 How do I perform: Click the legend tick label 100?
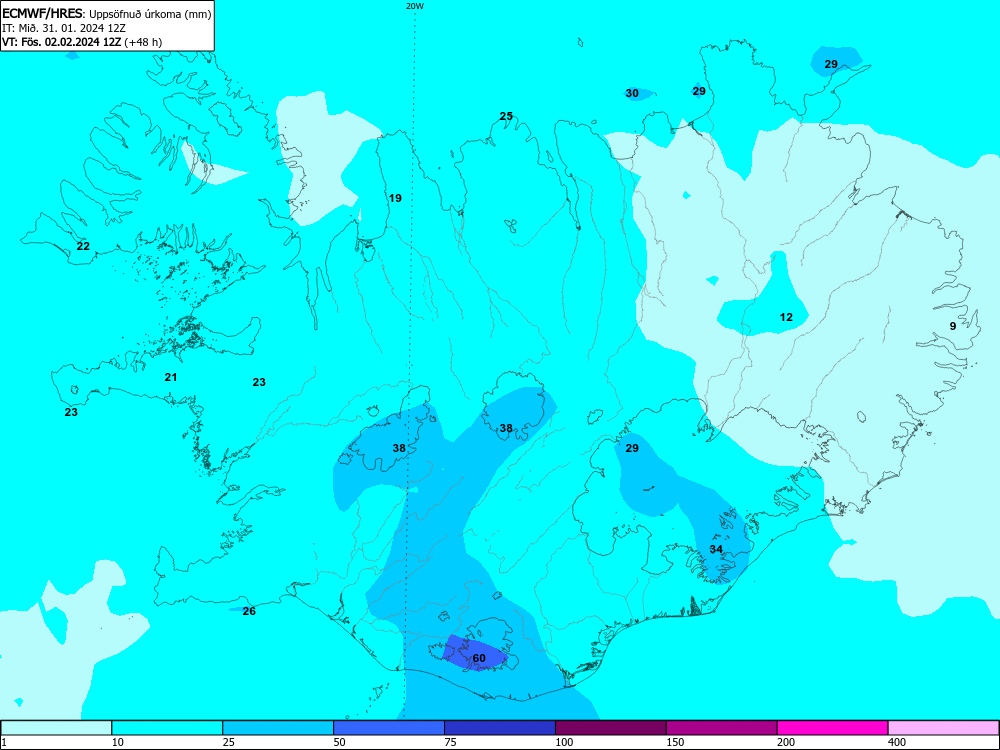(x=565, y=742)
